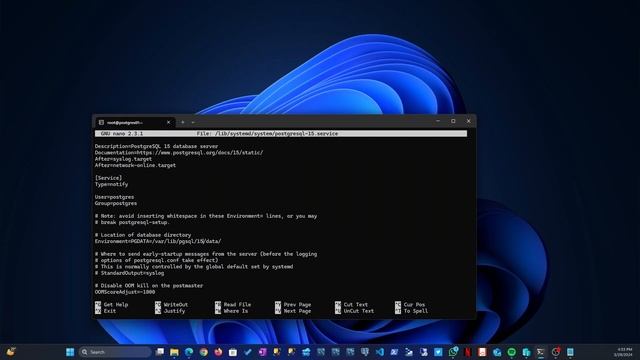Close the root@postgres terminal tab
This screenshot has height=360, width=640.
169,122
